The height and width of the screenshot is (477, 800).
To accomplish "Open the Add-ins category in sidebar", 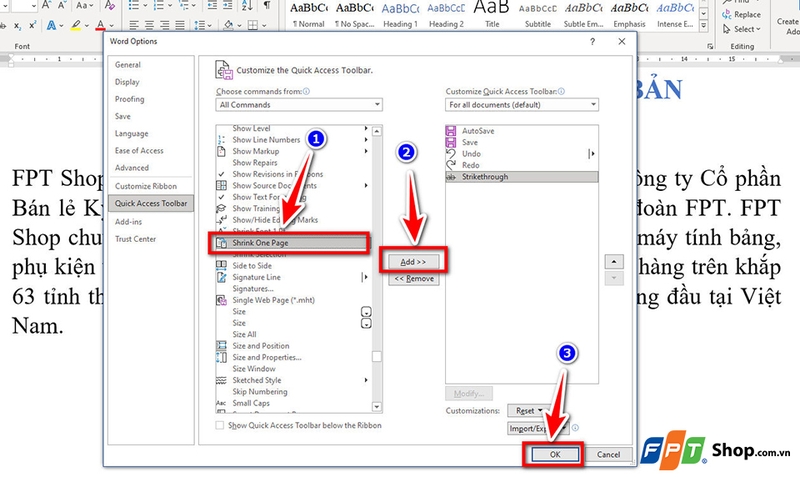I will coord(128,222).
